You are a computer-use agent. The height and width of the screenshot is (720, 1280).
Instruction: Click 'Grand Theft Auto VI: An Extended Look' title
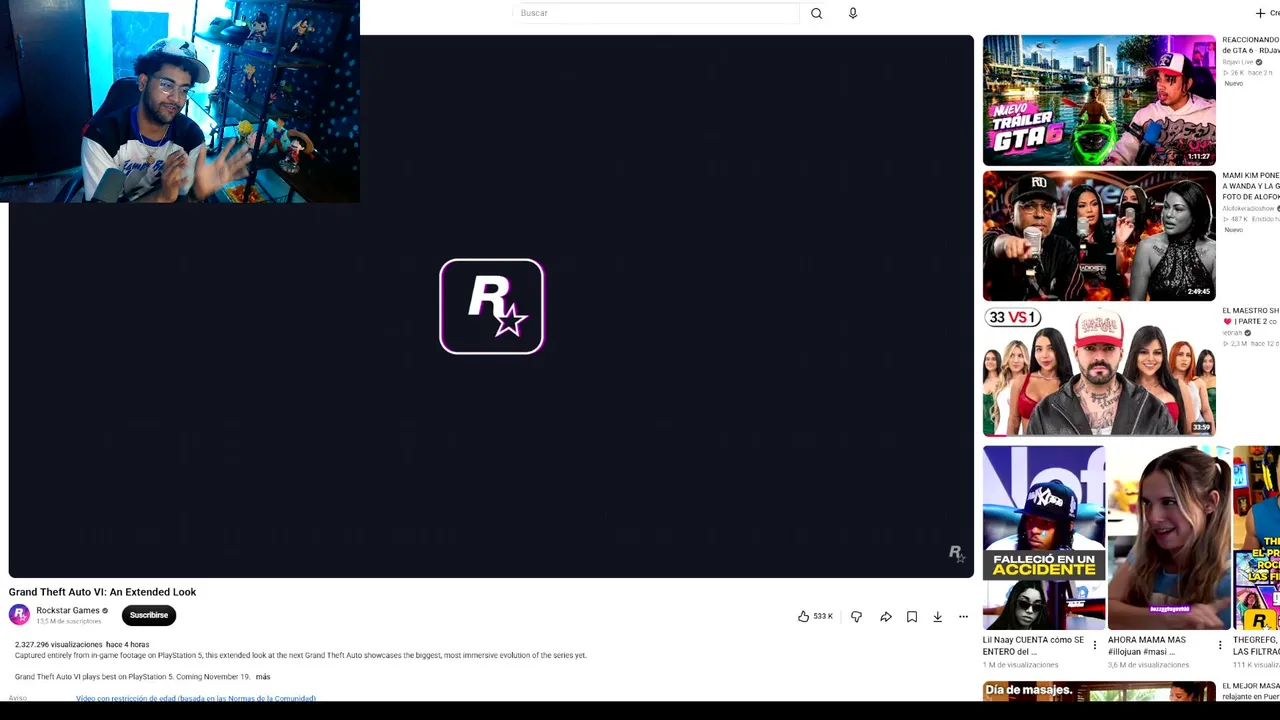tap(102, 592)
